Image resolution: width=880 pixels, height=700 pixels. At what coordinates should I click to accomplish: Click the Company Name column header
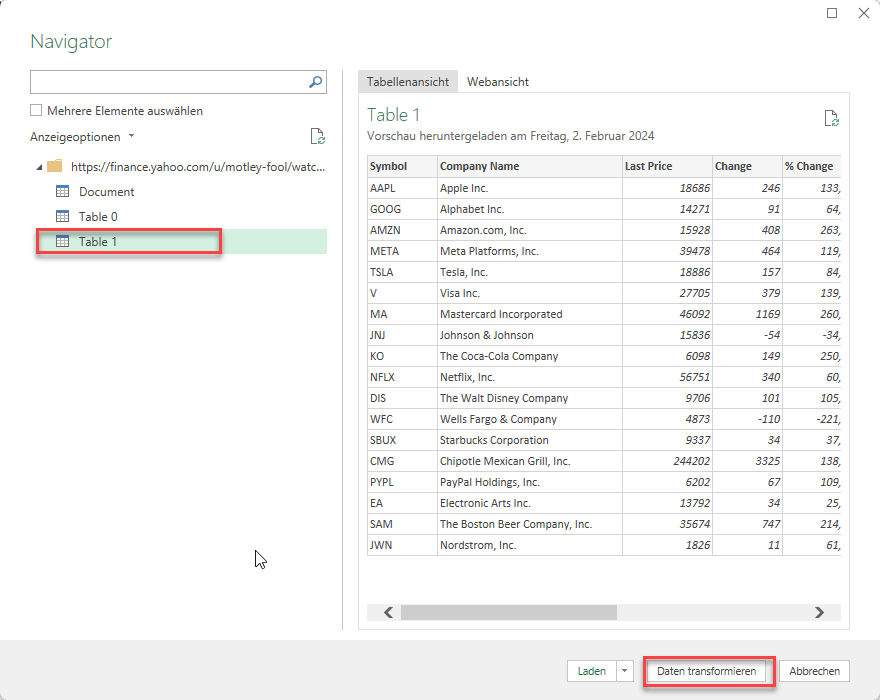pos(530,166)
